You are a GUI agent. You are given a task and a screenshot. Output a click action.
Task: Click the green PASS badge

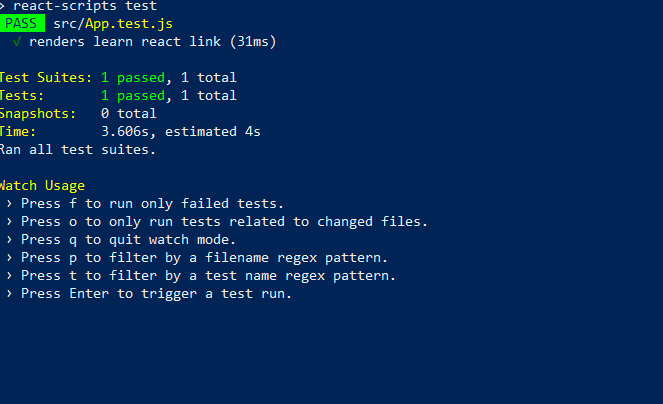tap(22, 23)
